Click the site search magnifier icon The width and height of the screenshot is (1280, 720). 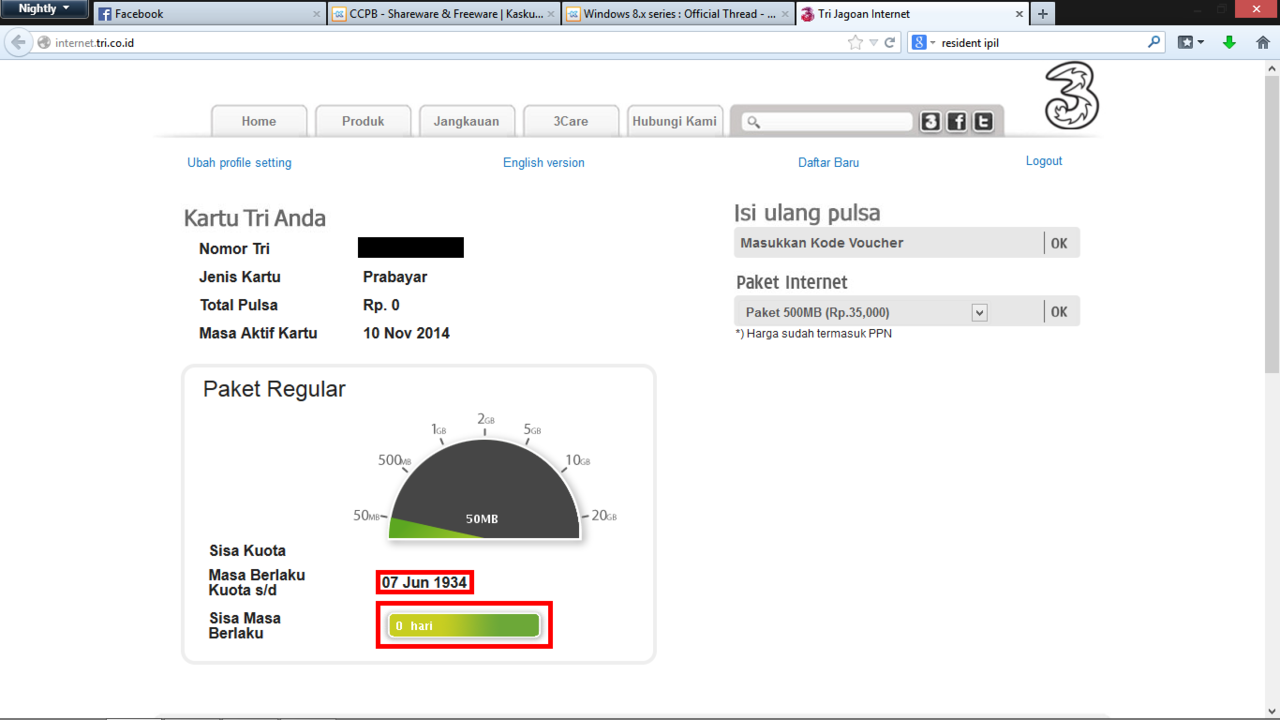pyautogui.click(x=754, y=122)
